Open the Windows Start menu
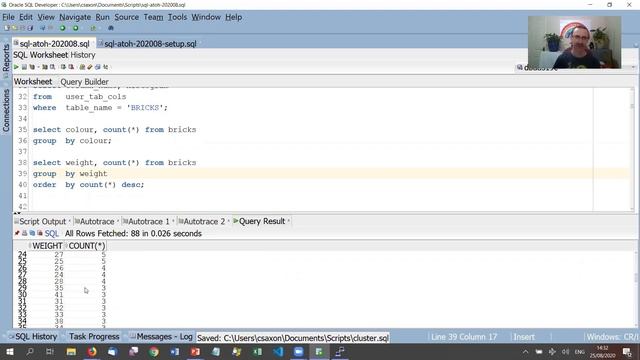Image resolution: width=640 pixels, height=360 pixels. [9, 351]
